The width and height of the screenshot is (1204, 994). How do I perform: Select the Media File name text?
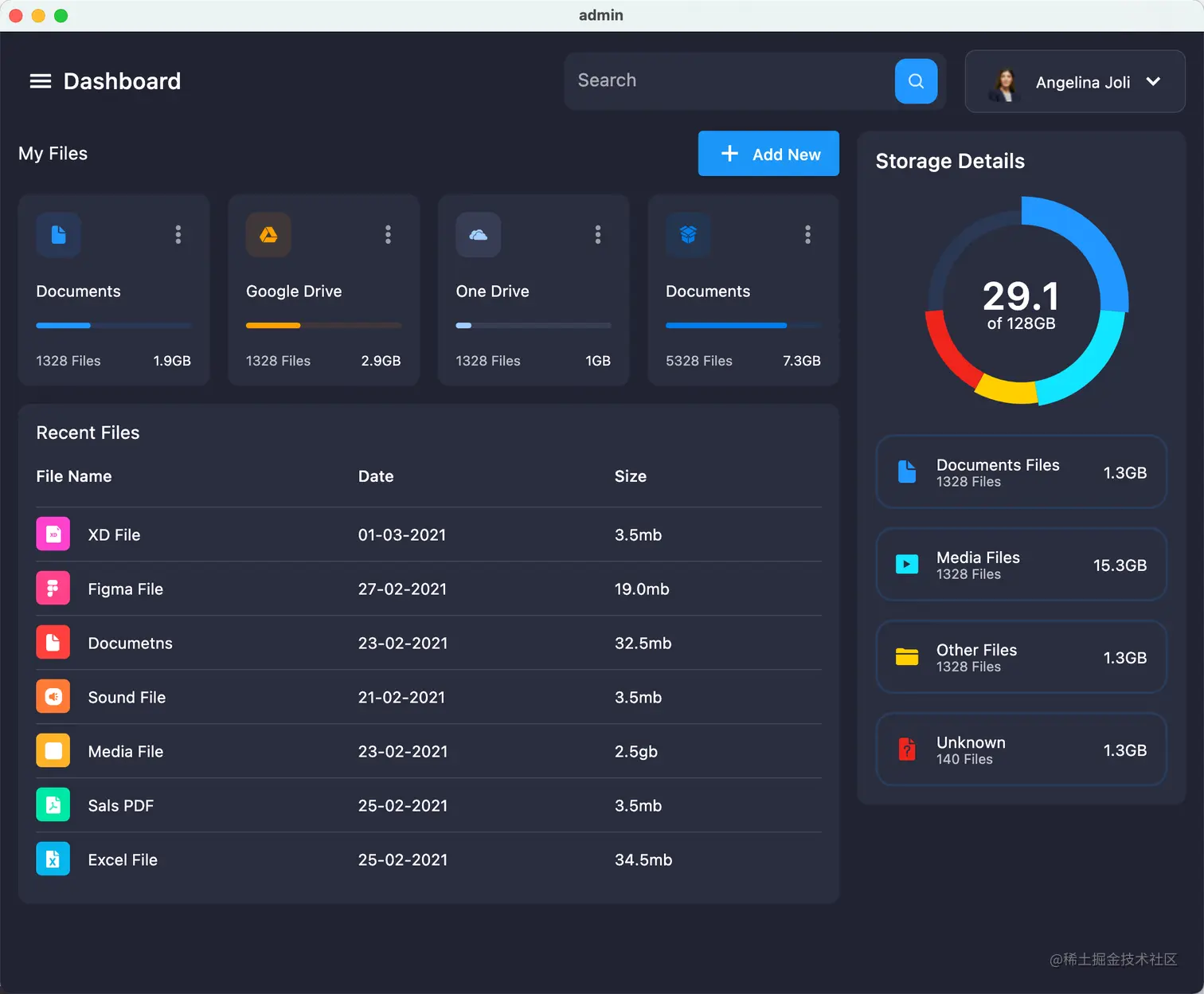click(126, 752)
